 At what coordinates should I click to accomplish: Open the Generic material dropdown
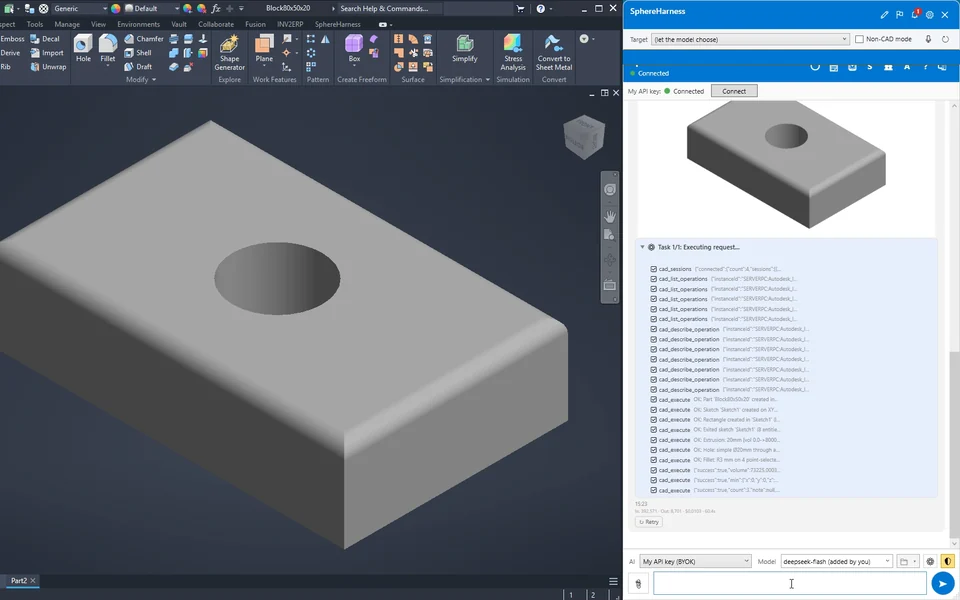pos(80,9)
